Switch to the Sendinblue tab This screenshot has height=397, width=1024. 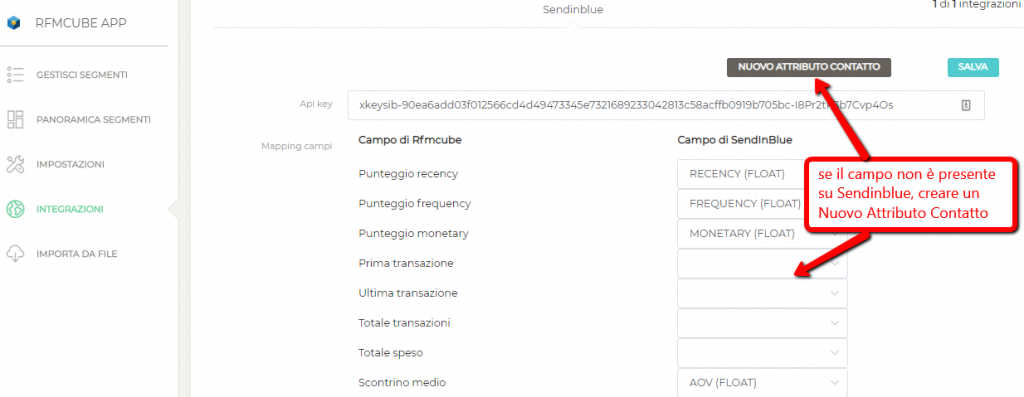coord(573,10)
